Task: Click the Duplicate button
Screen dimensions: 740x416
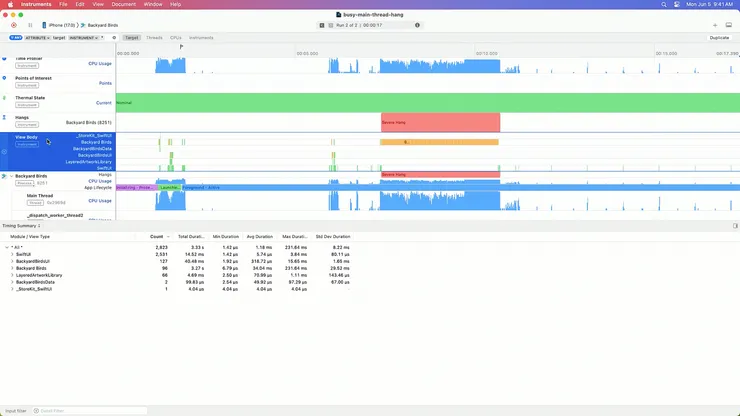Action: [719, 38]
